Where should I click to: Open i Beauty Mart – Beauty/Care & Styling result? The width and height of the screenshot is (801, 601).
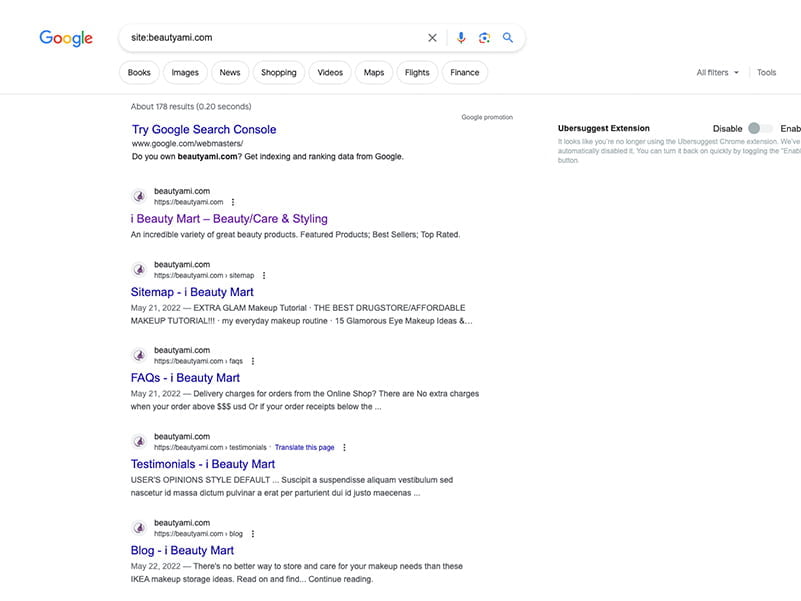tap(229, 219)
